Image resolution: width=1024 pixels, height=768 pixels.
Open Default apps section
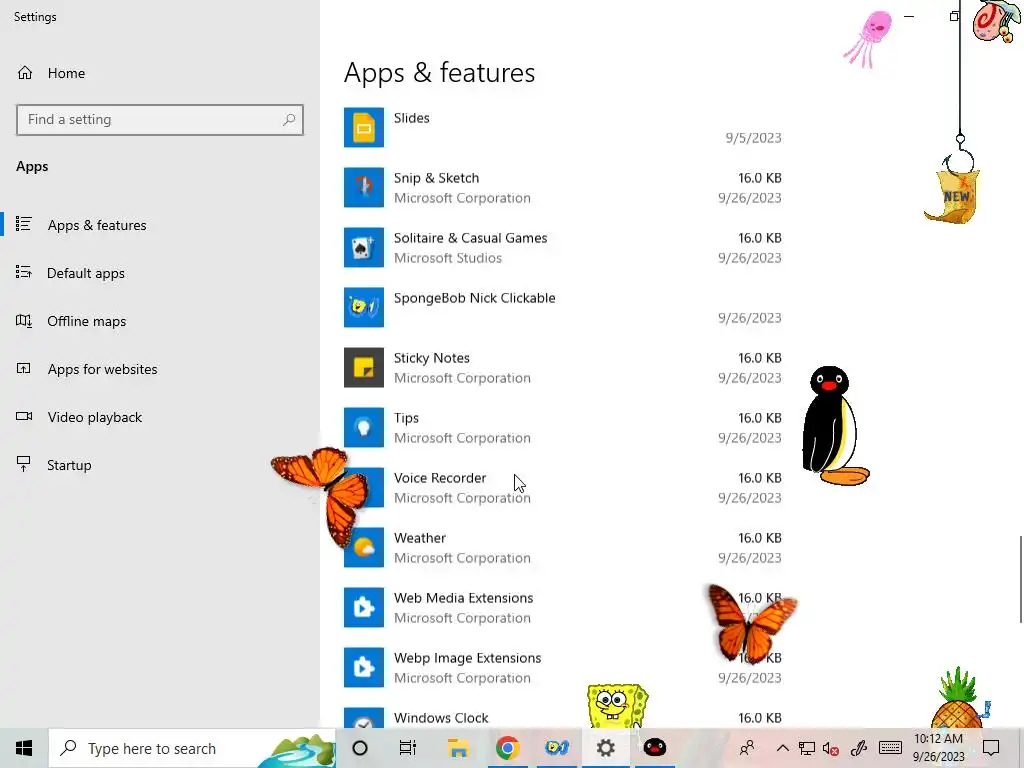160,273
